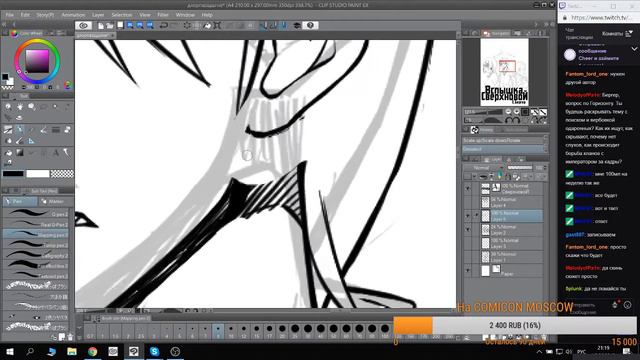Click the Undo arrow in command bar
This screenshot has width=640, height=360.
click(163, 25)
